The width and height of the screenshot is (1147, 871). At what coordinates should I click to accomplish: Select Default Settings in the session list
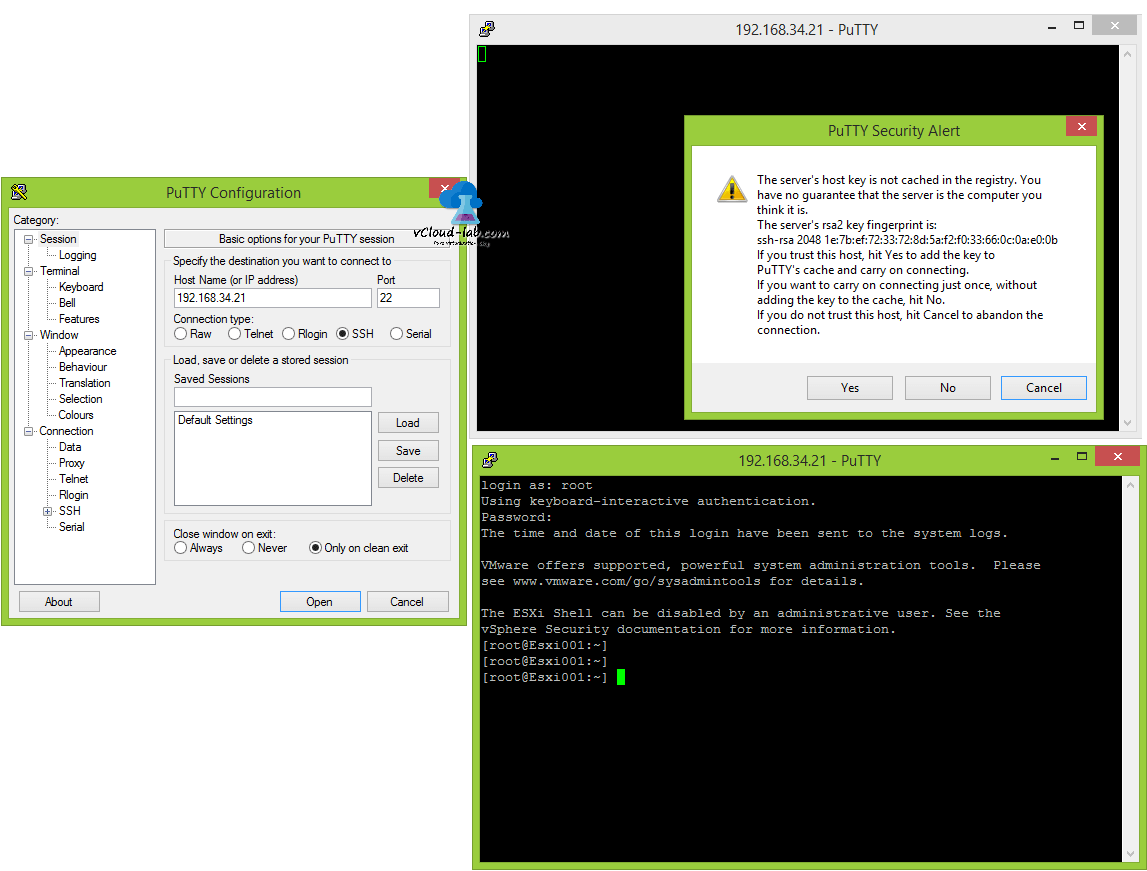pos(214,419)
